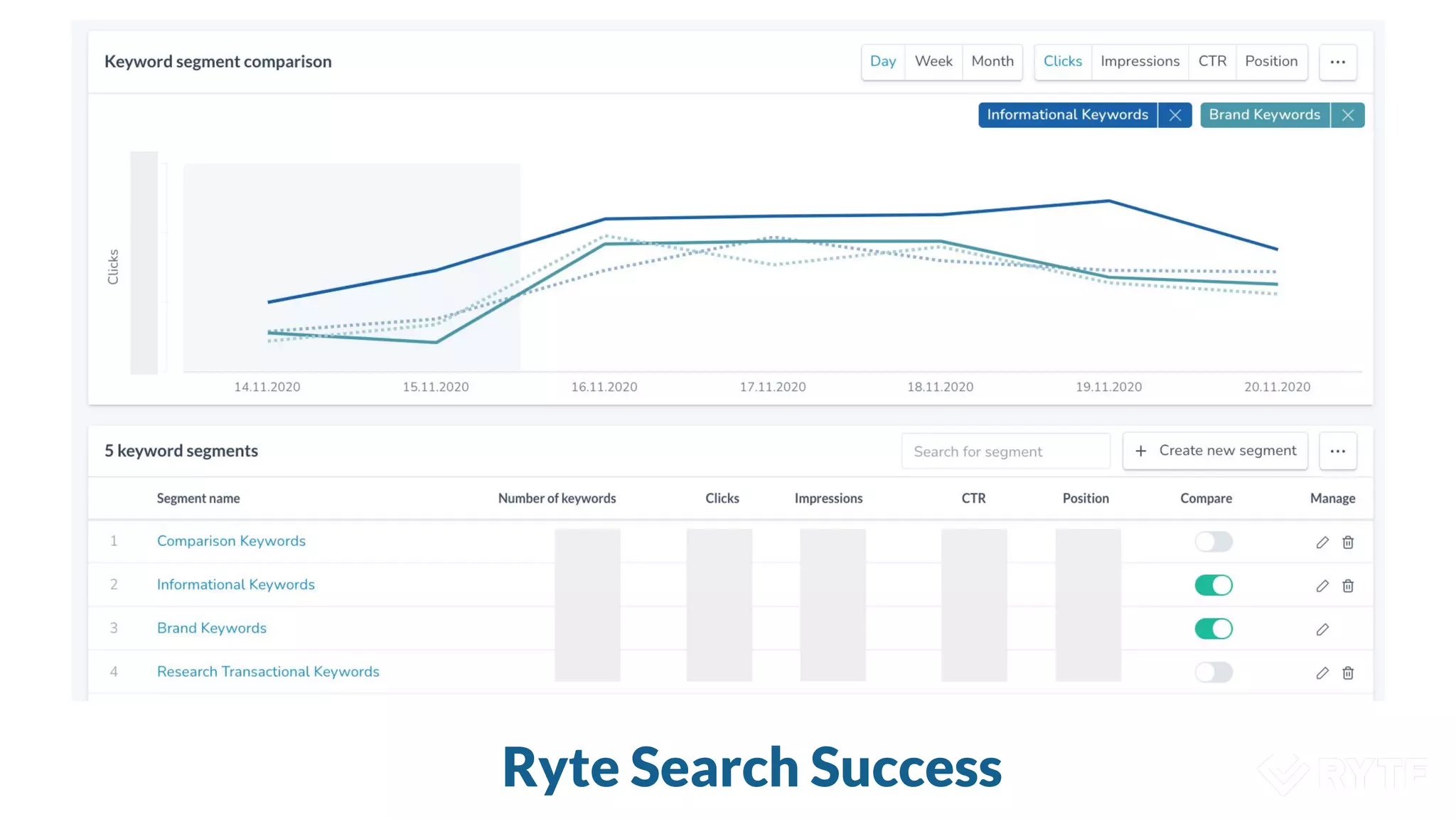
Task: Remove Informational Keywords tag with X
Action: click(1175, 115)
